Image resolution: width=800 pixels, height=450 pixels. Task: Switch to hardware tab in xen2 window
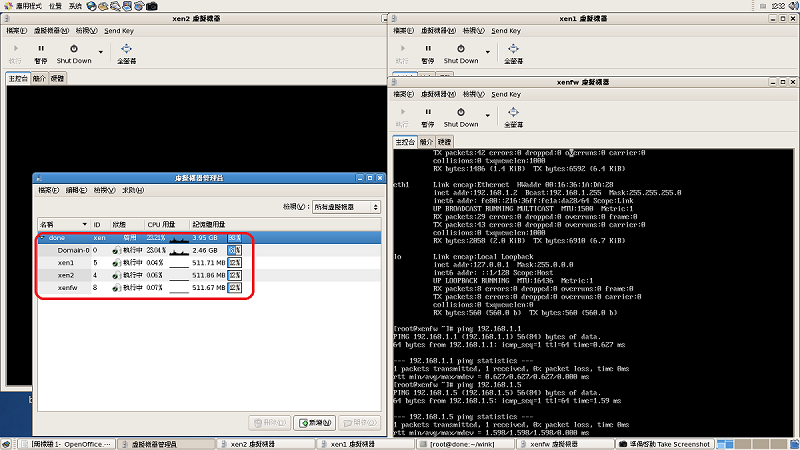(57, 79)
